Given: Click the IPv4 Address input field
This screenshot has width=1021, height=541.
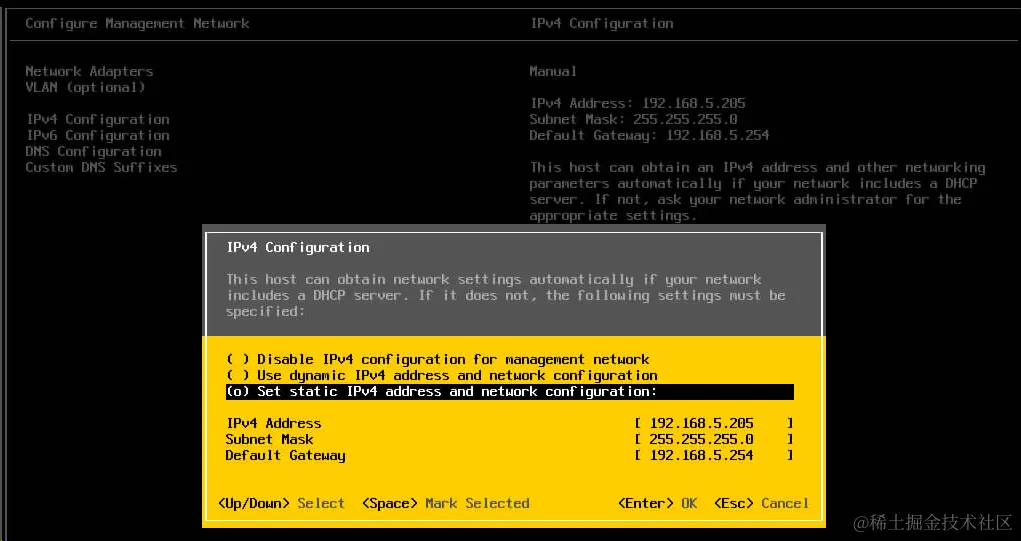Looking at the screenshot, I should click(x=714, y=423).
